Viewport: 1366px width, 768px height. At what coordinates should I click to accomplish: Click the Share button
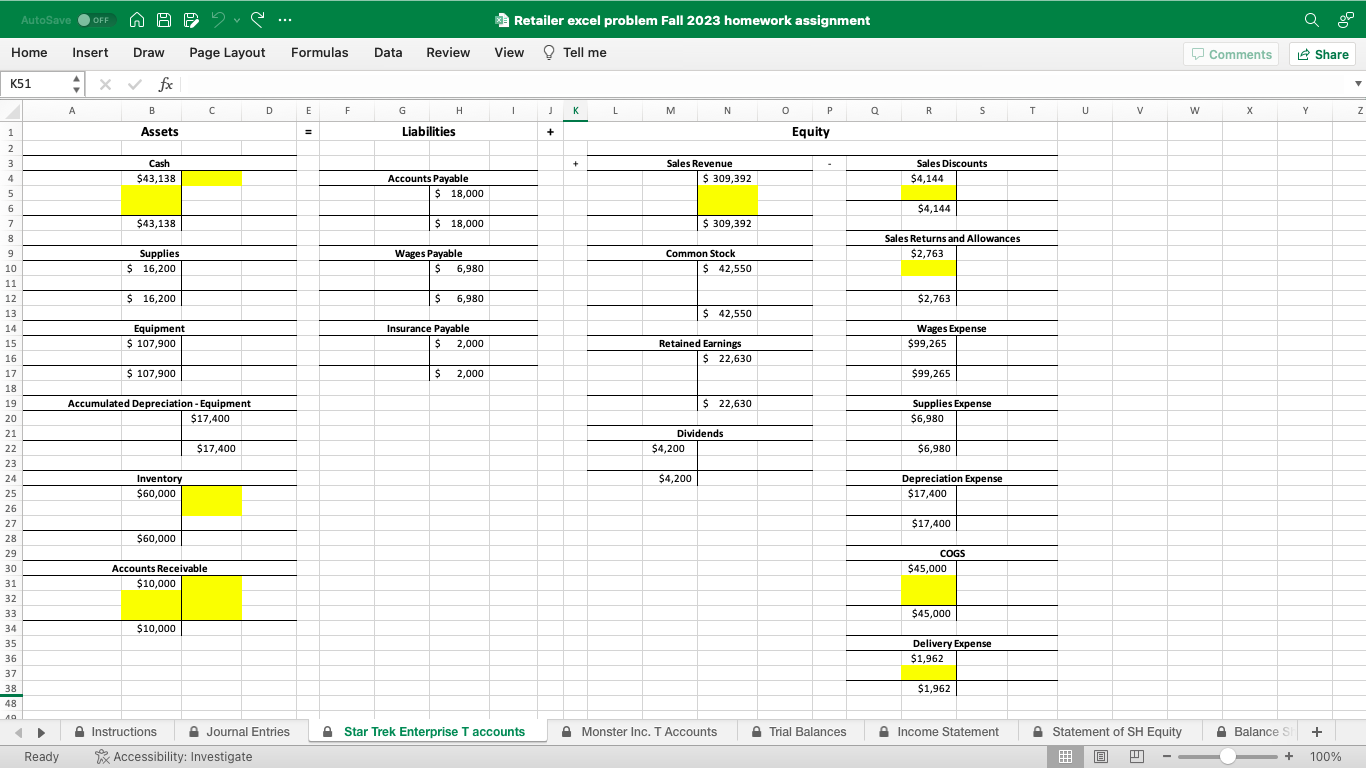point(1322,53)
